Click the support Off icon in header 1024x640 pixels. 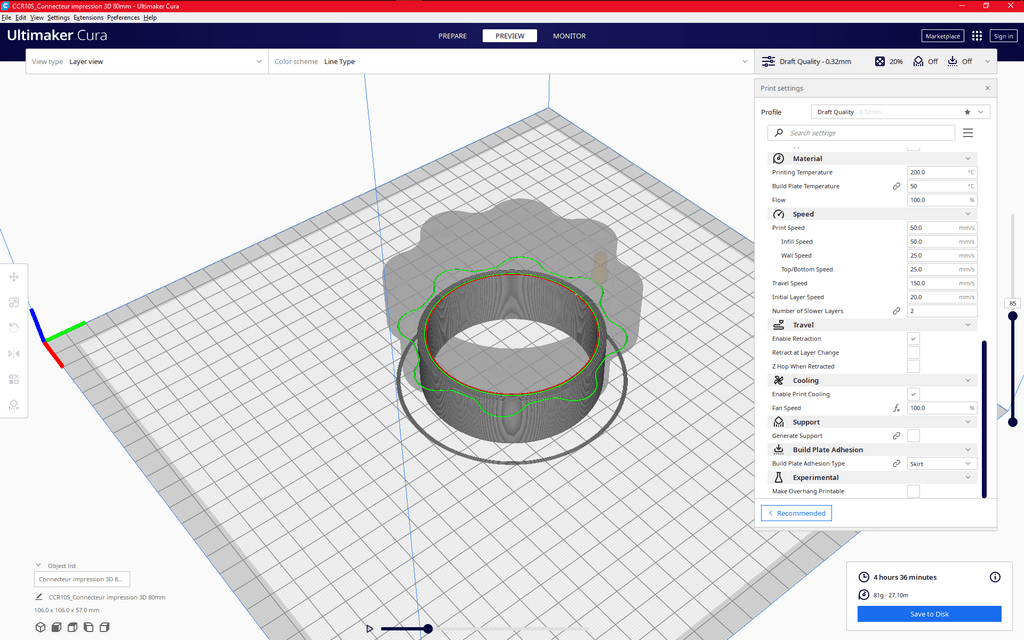click(x=918, y=61)
